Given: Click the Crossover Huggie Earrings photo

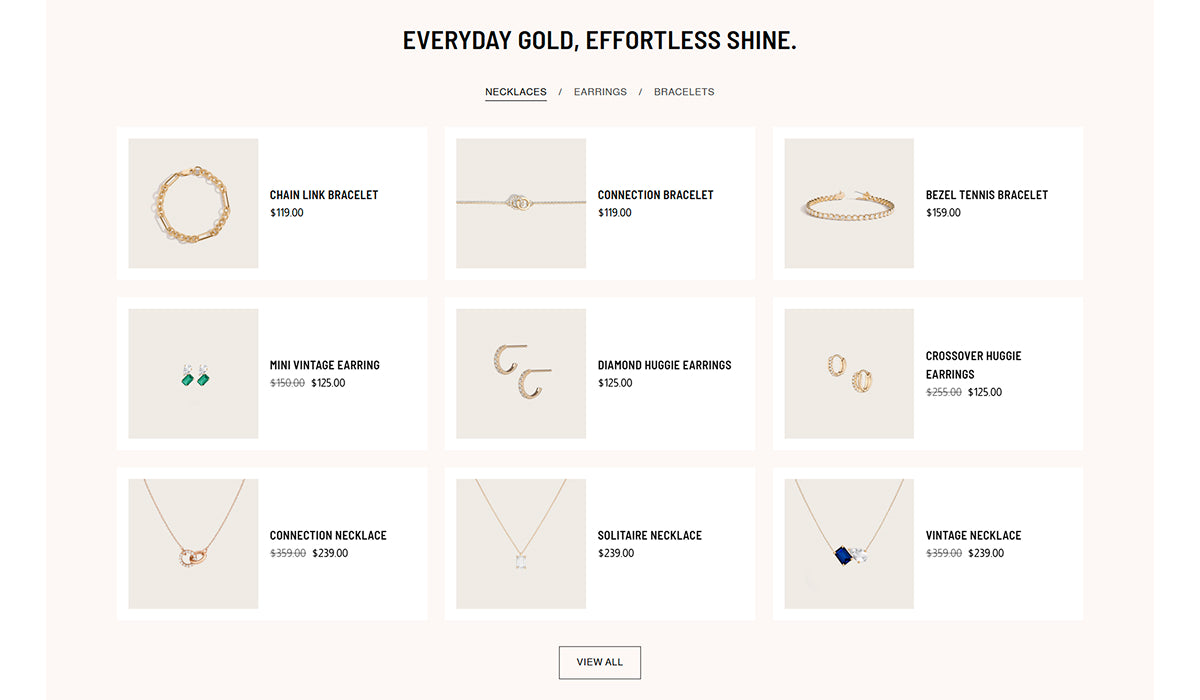Looking at the screenshot, I should click(x=848, y=373).
